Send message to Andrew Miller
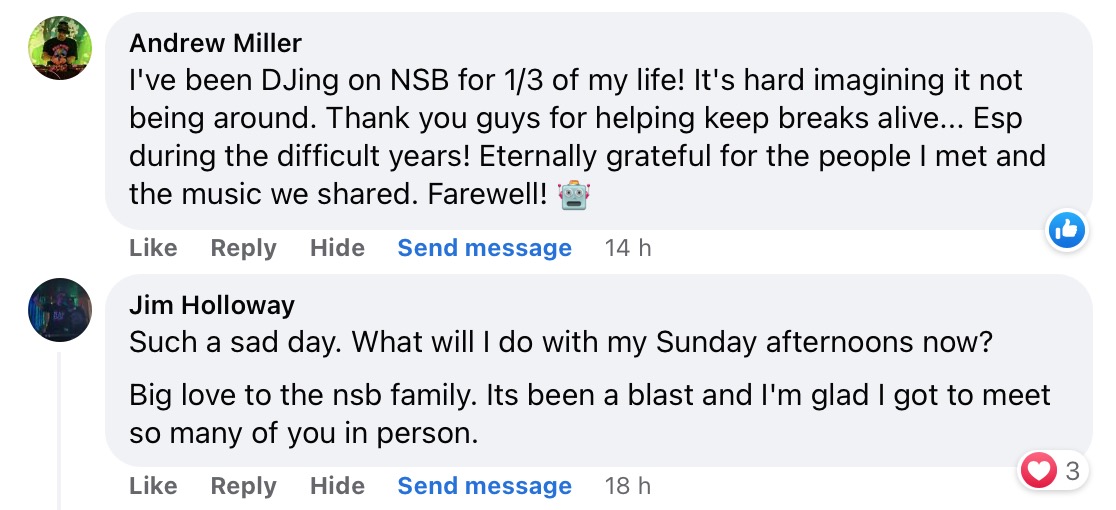The width and height of the screenshot is (1116, 510). pyautogui.click(x=484, y=248)
